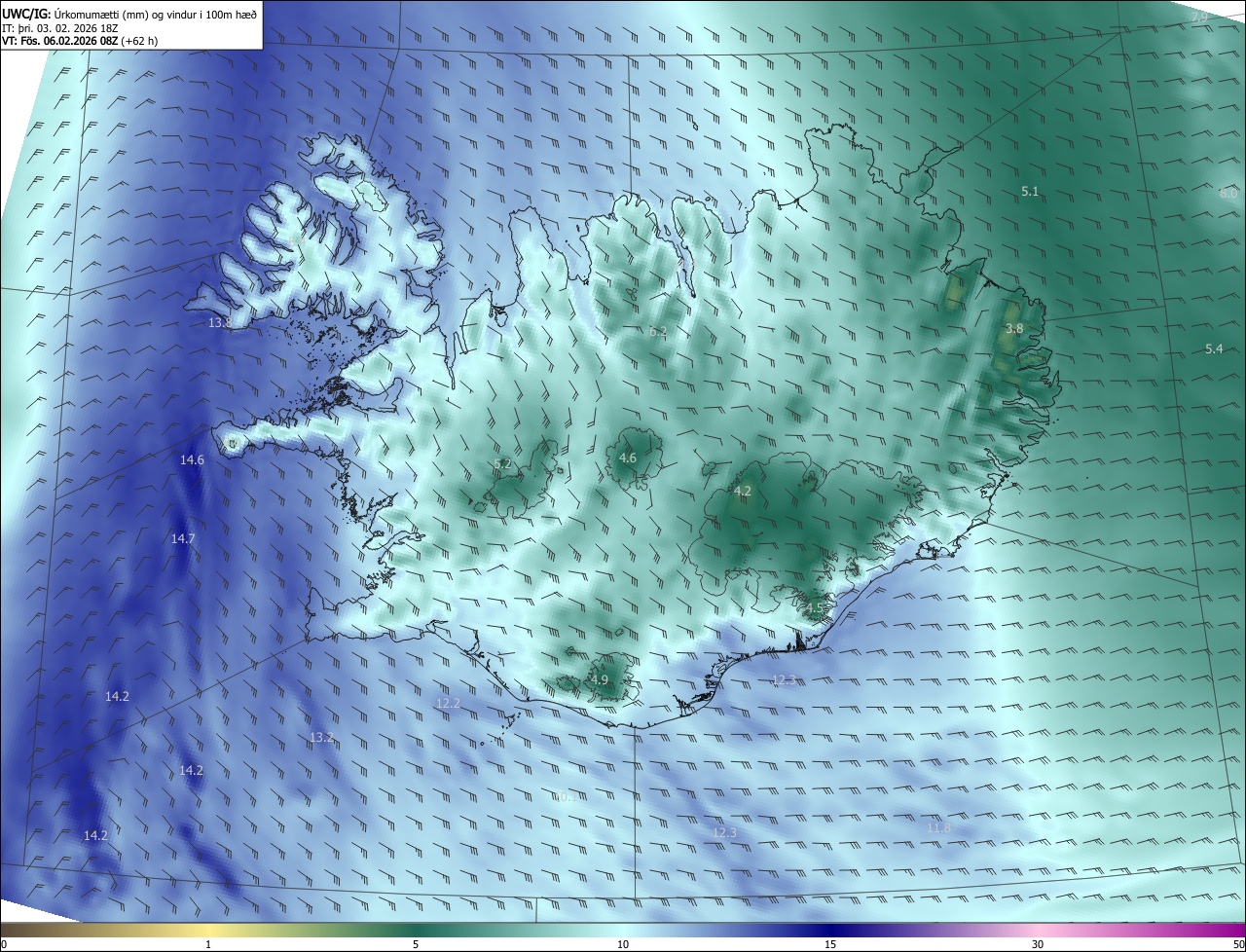Click the 14.7 value label on the map
Image resolution: width=1246 pixels, height=952 pixels.
183,538
